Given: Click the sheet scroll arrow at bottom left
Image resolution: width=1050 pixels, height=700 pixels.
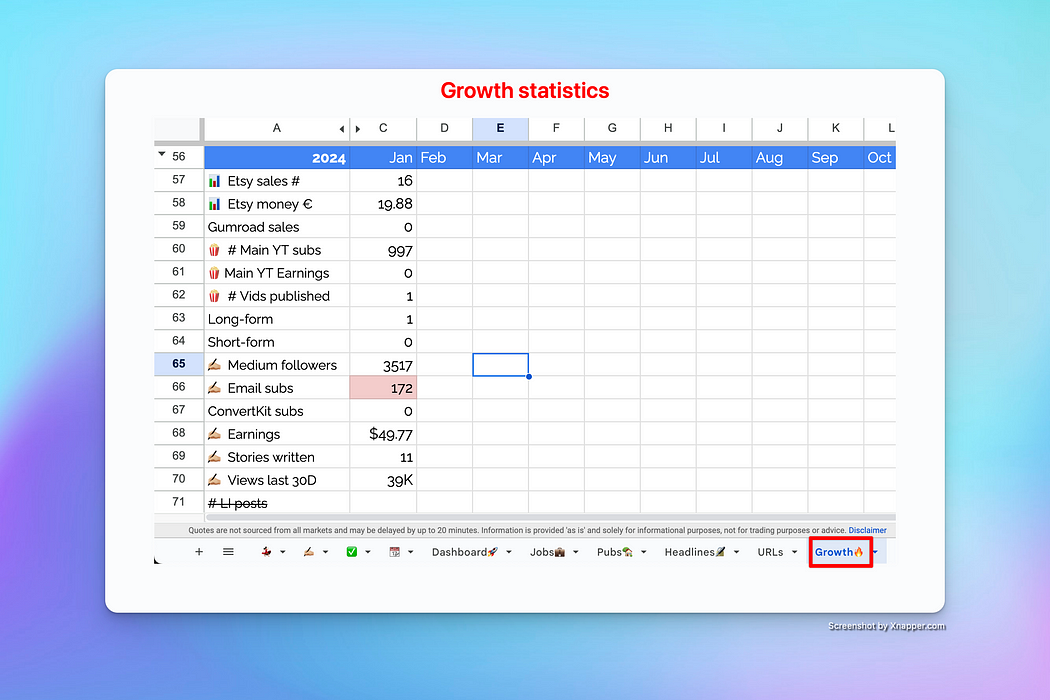Looking at the screenshot, I should (x=157, y=560).
